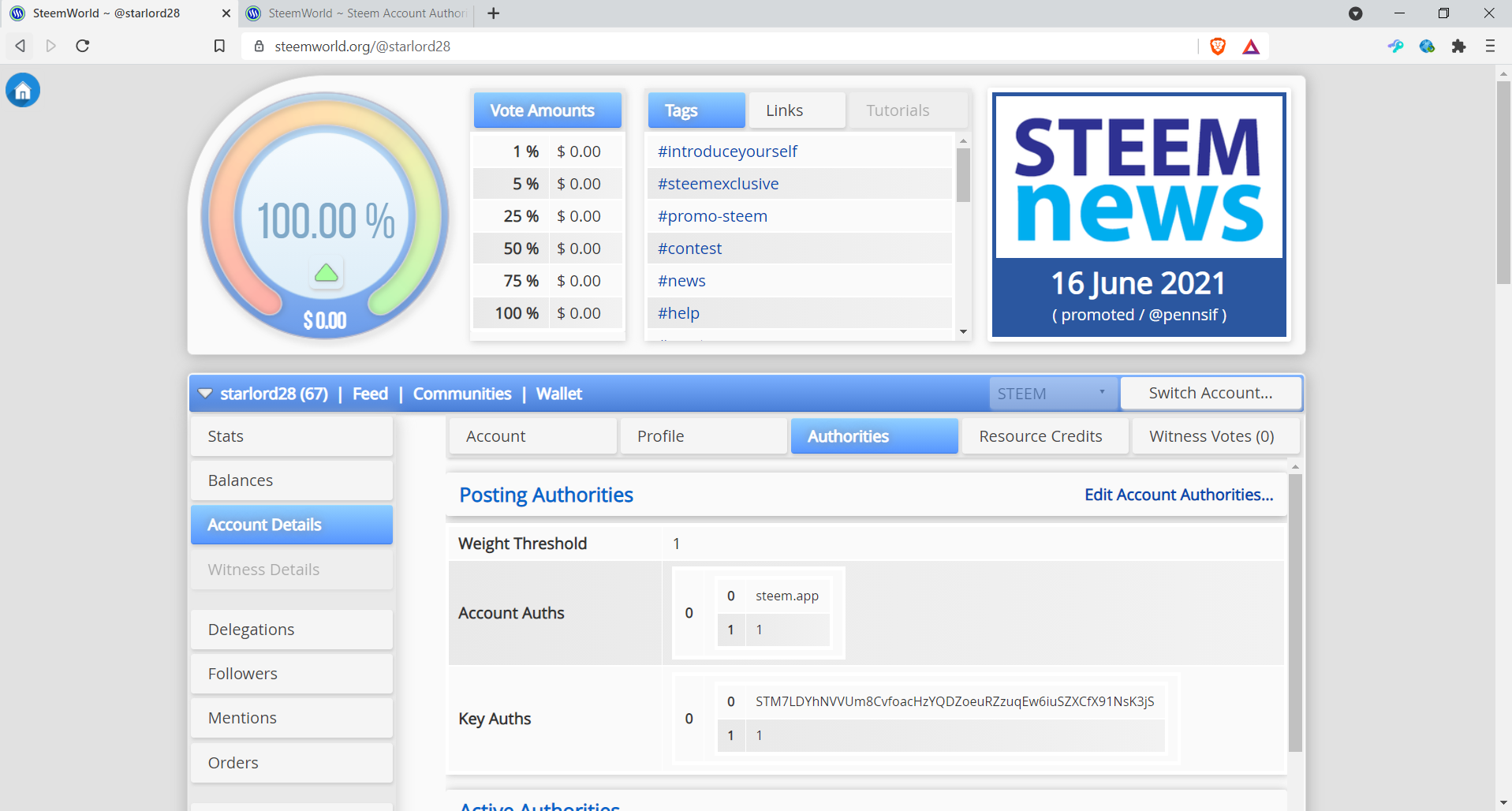
Task: Open the STEEM currency dropdown
Action: (x=1053, y=394)
